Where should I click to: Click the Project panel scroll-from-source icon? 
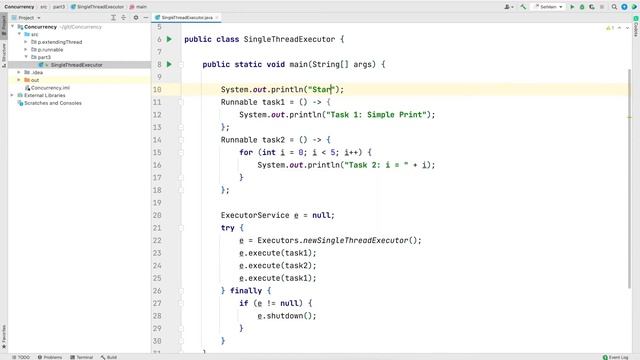[x=113, y=18]
